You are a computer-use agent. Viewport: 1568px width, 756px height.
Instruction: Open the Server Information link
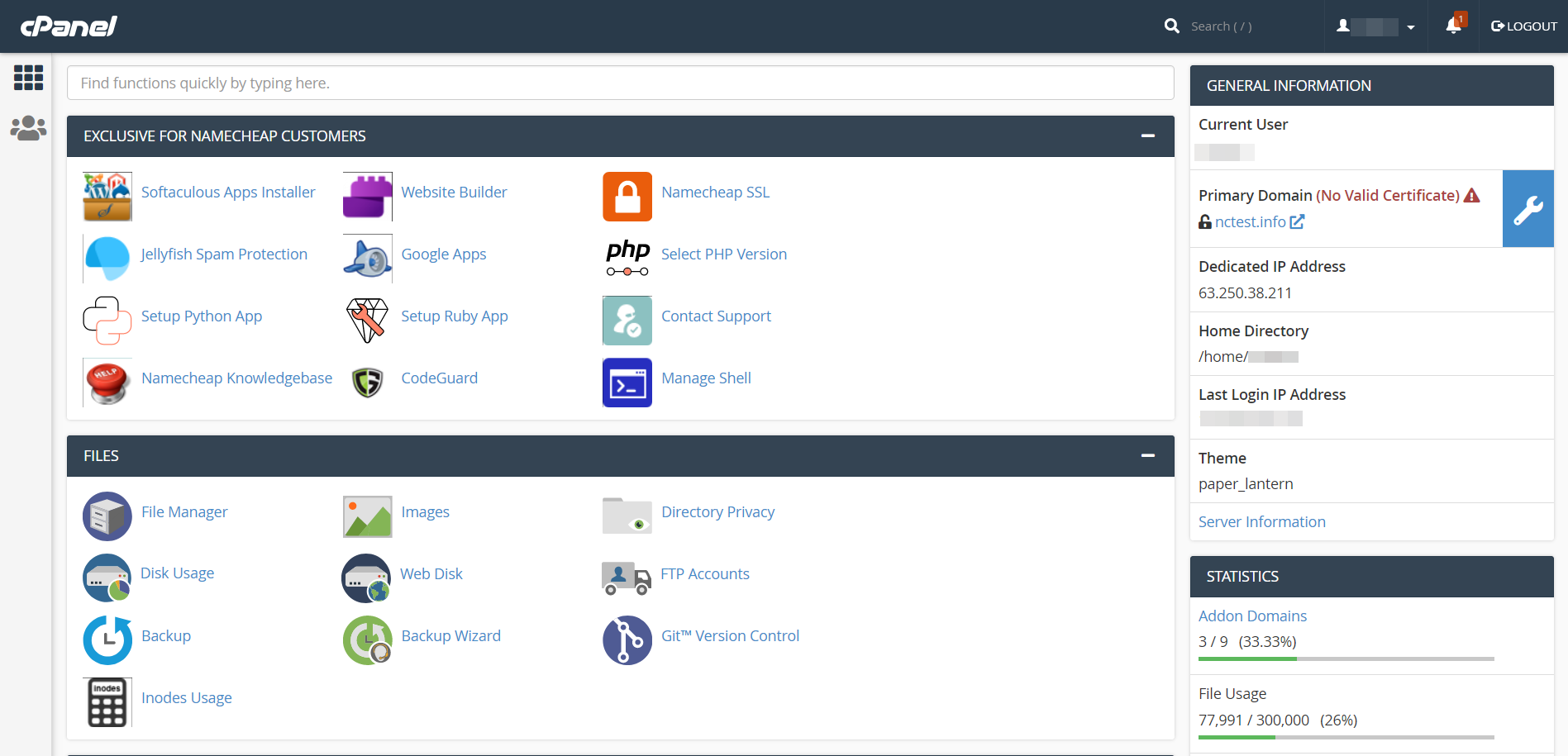click(1261, 521)
